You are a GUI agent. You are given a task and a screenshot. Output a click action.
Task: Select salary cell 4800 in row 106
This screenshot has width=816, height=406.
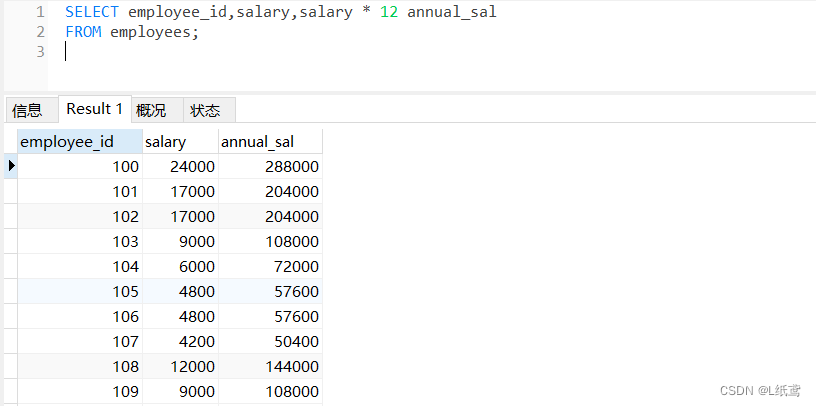pyautogui.click(x=180, y=316)
